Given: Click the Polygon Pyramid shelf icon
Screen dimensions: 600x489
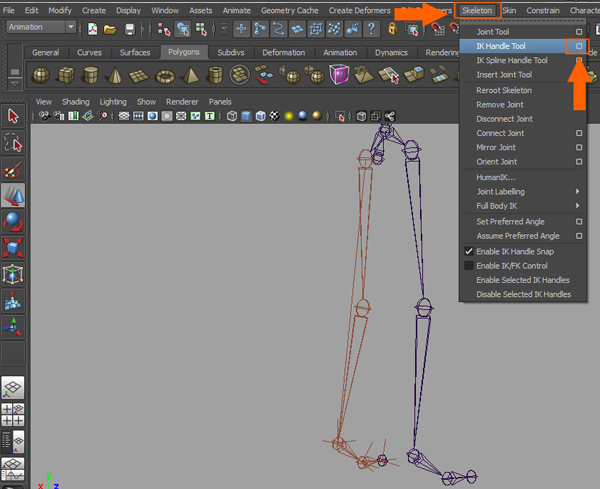Looking at the screenshot, I should pos(191,75).
